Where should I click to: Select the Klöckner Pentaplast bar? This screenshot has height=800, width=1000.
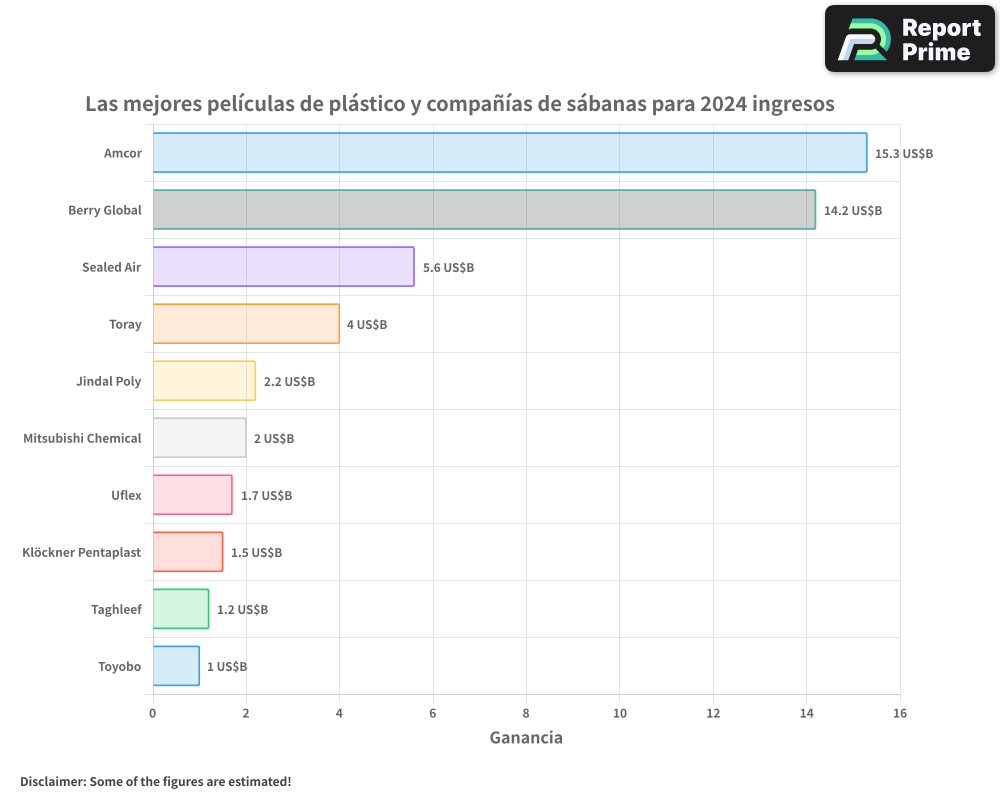click(186, 552)
